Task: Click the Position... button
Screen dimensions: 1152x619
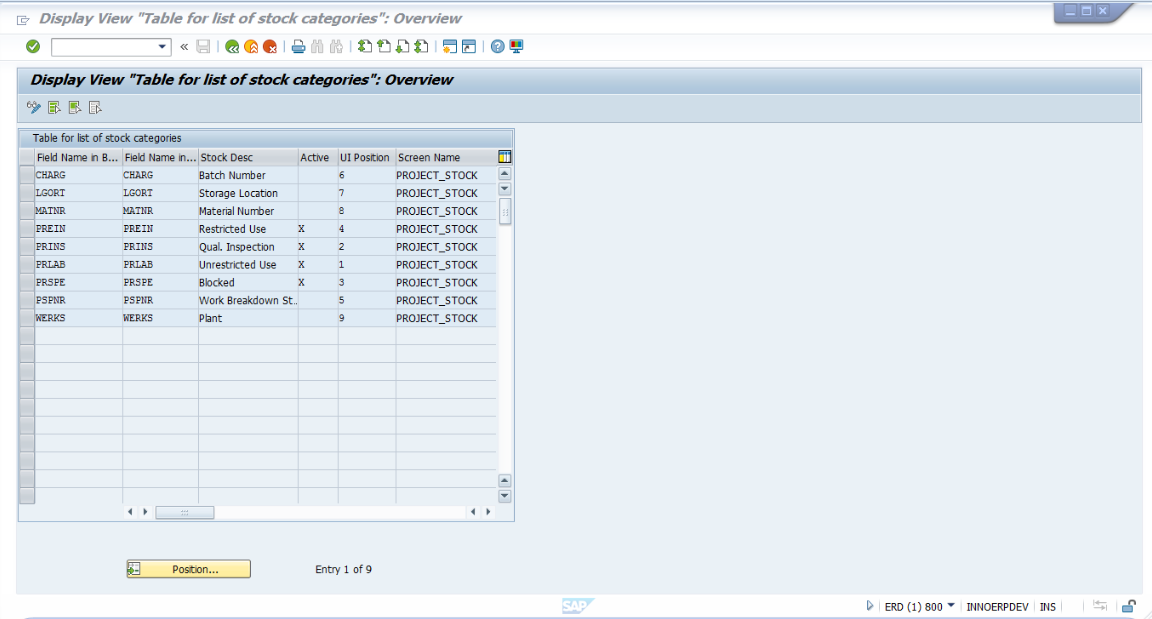Action: pyautogui.click(x=189, y=569)
